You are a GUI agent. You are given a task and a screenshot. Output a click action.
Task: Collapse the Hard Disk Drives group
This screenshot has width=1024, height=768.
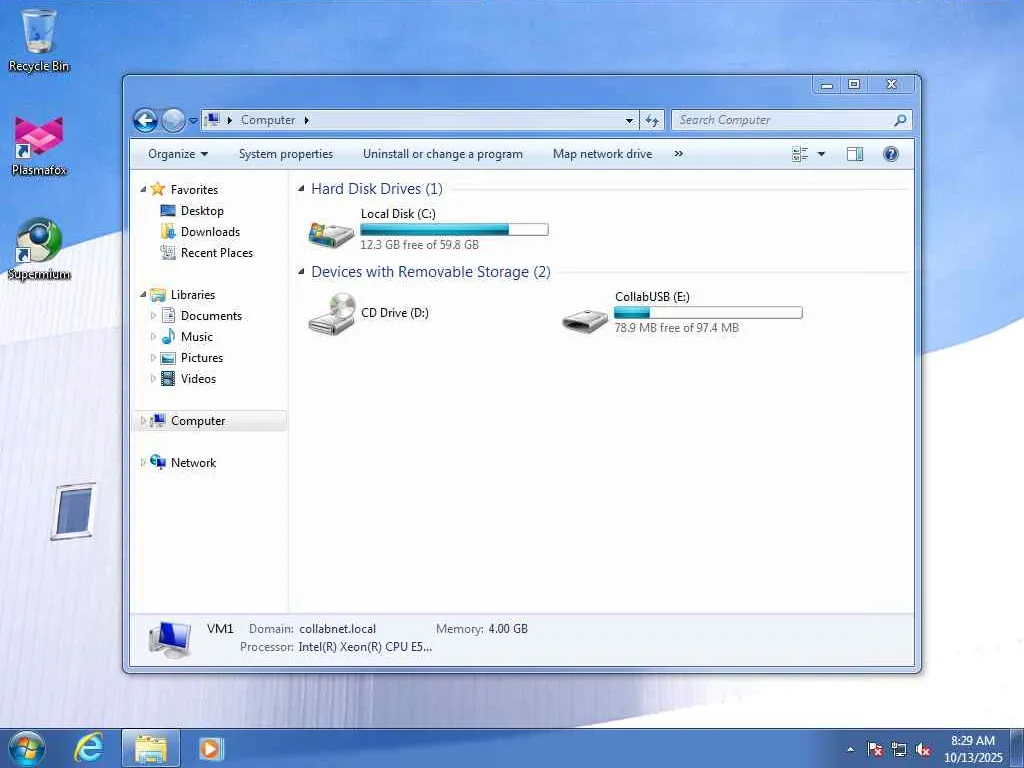(x=301, y=189)
